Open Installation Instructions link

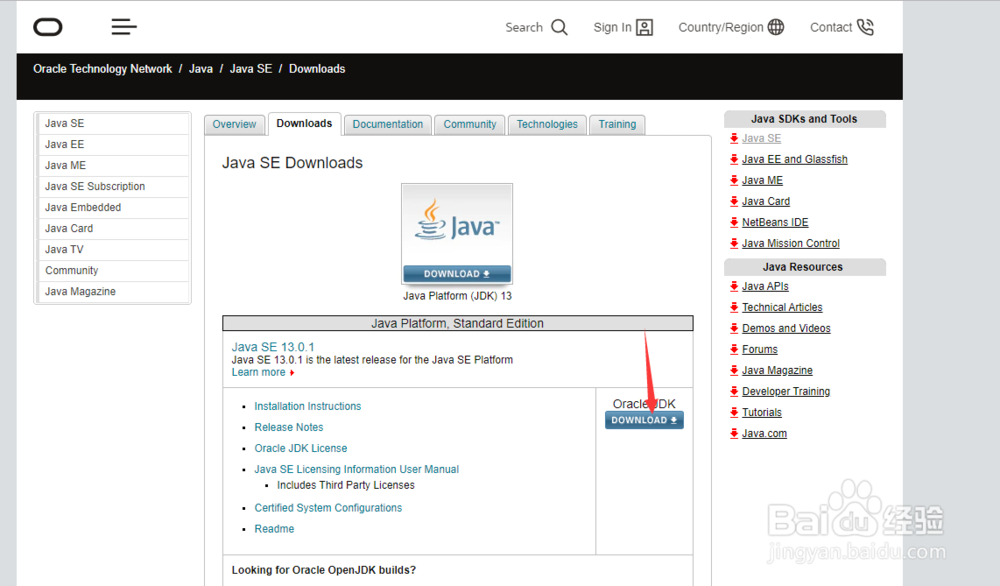[x=307, y=406]
